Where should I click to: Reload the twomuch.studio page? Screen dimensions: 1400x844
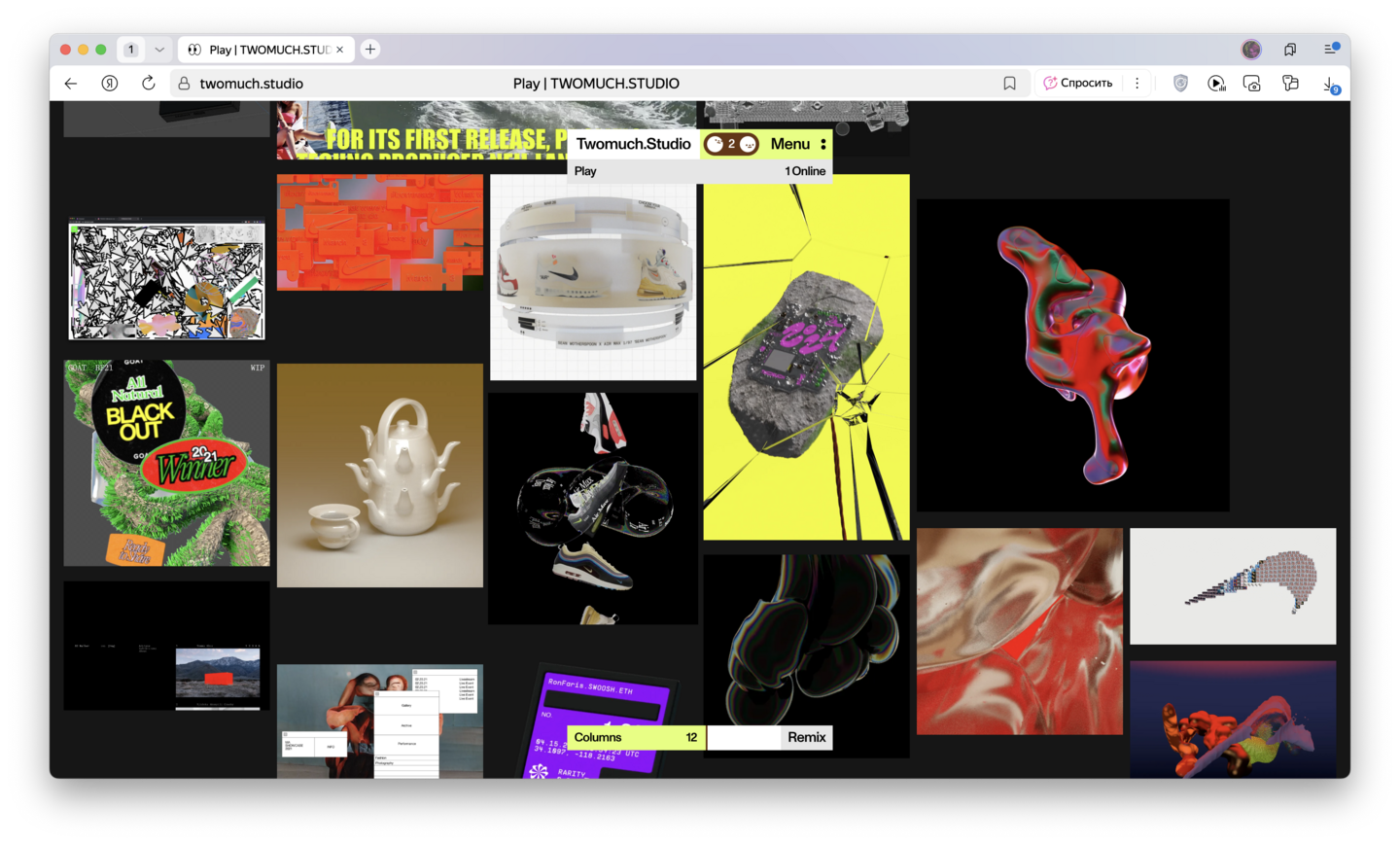click(x=148, y=84)
